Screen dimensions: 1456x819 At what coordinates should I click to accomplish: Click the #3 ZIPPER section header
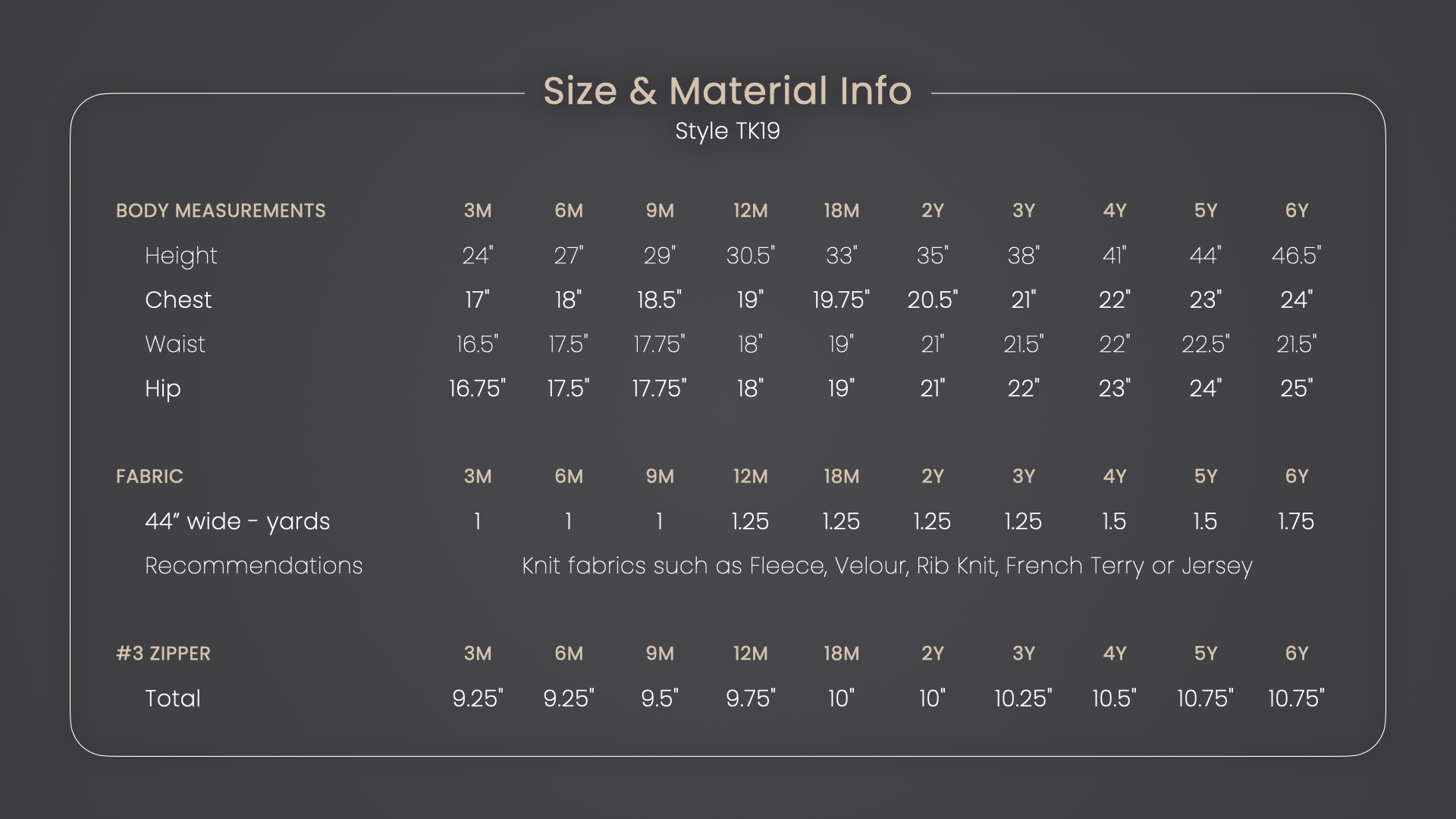(163, 654)
